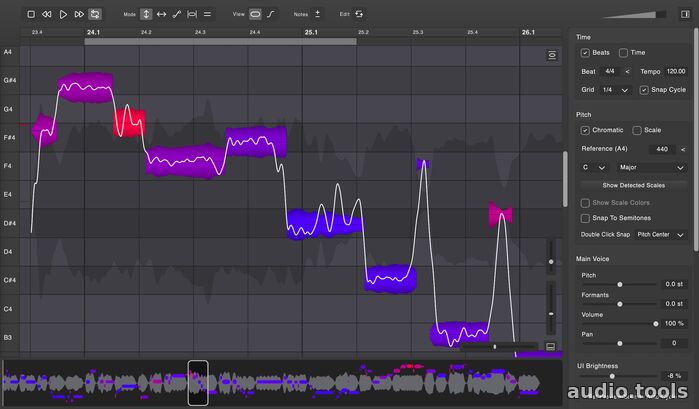Click the rewind button
Screen dimensions: 699x409
coord(47,15)
